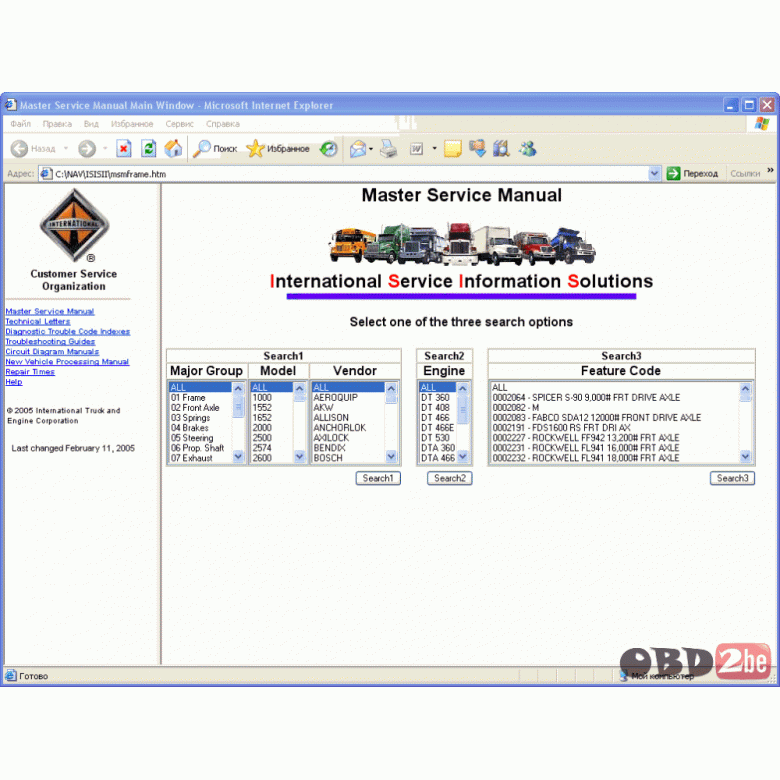
Task: Click down arrow of Vendor list scrollbar
Action: pos(391,456)
